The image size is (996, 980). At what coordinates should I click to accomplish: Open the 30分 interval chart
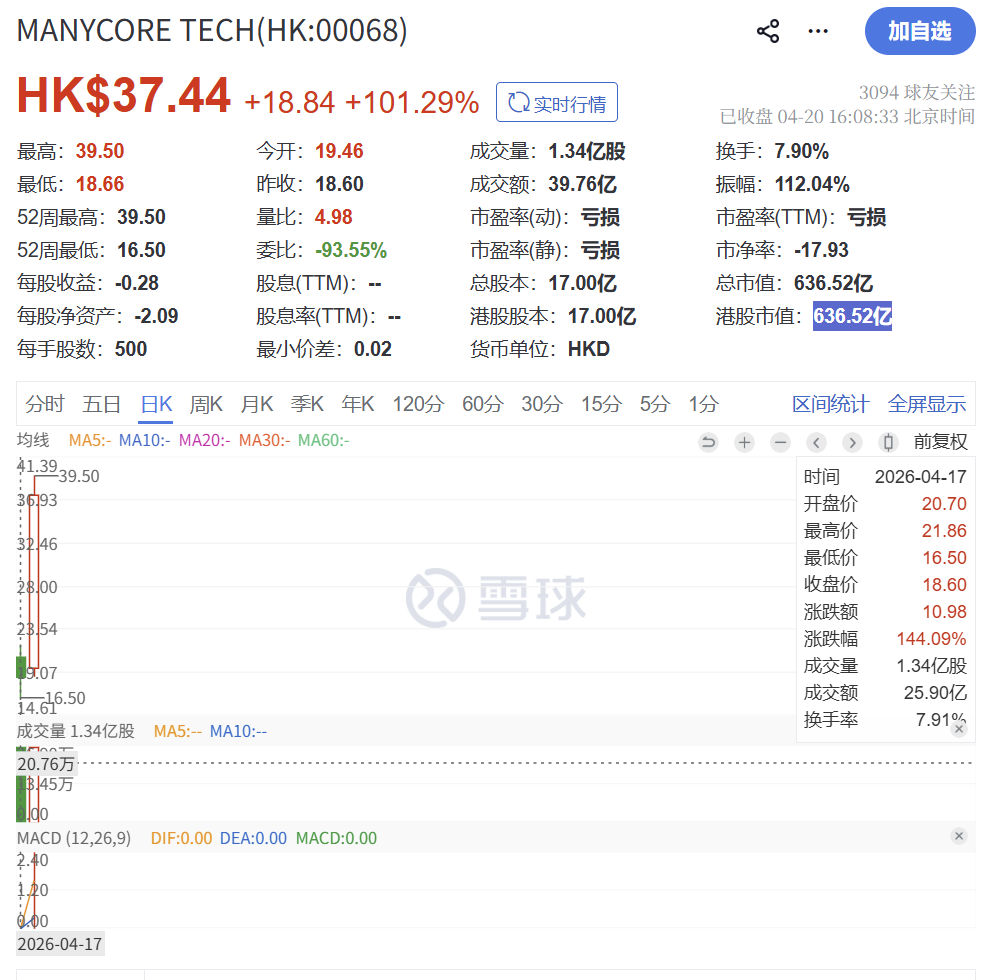point(542,404)
